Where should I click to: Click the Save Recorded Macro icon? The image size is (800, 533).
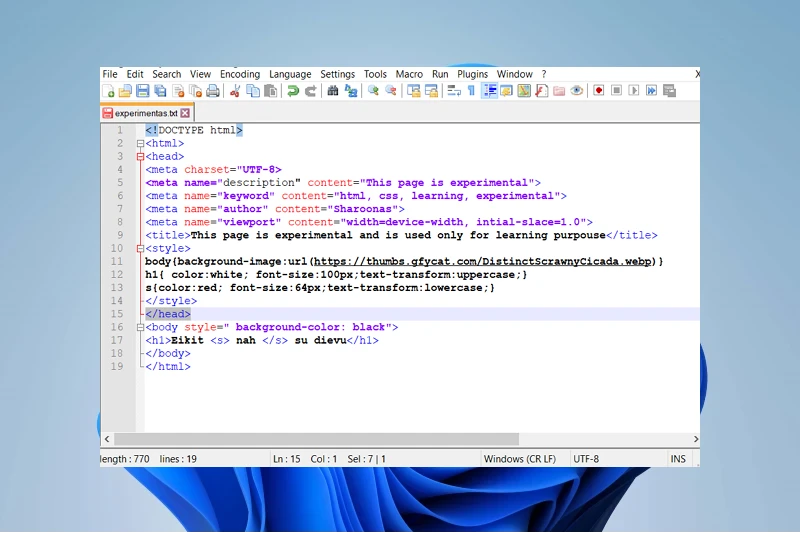click(669, 91)
